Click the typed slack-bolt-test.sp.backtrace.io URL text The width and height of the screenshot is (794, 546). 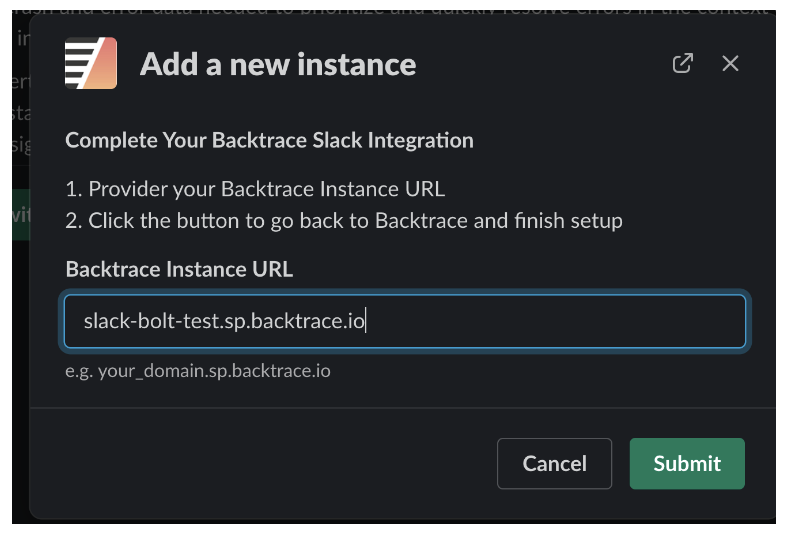[x=224, y=322]
